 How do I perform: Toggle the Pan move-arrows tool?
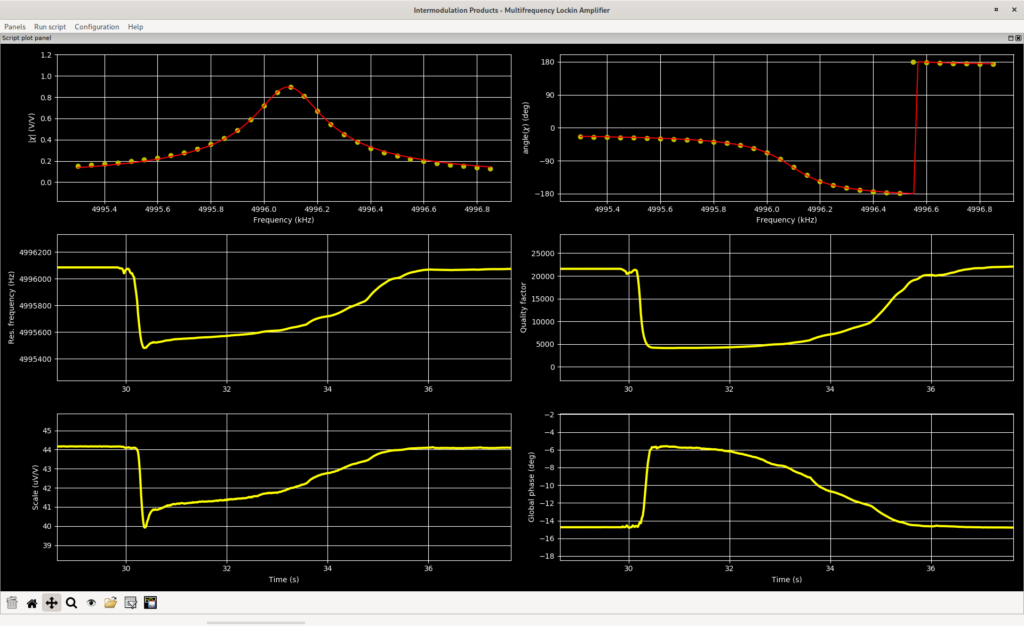pos(52,603)
